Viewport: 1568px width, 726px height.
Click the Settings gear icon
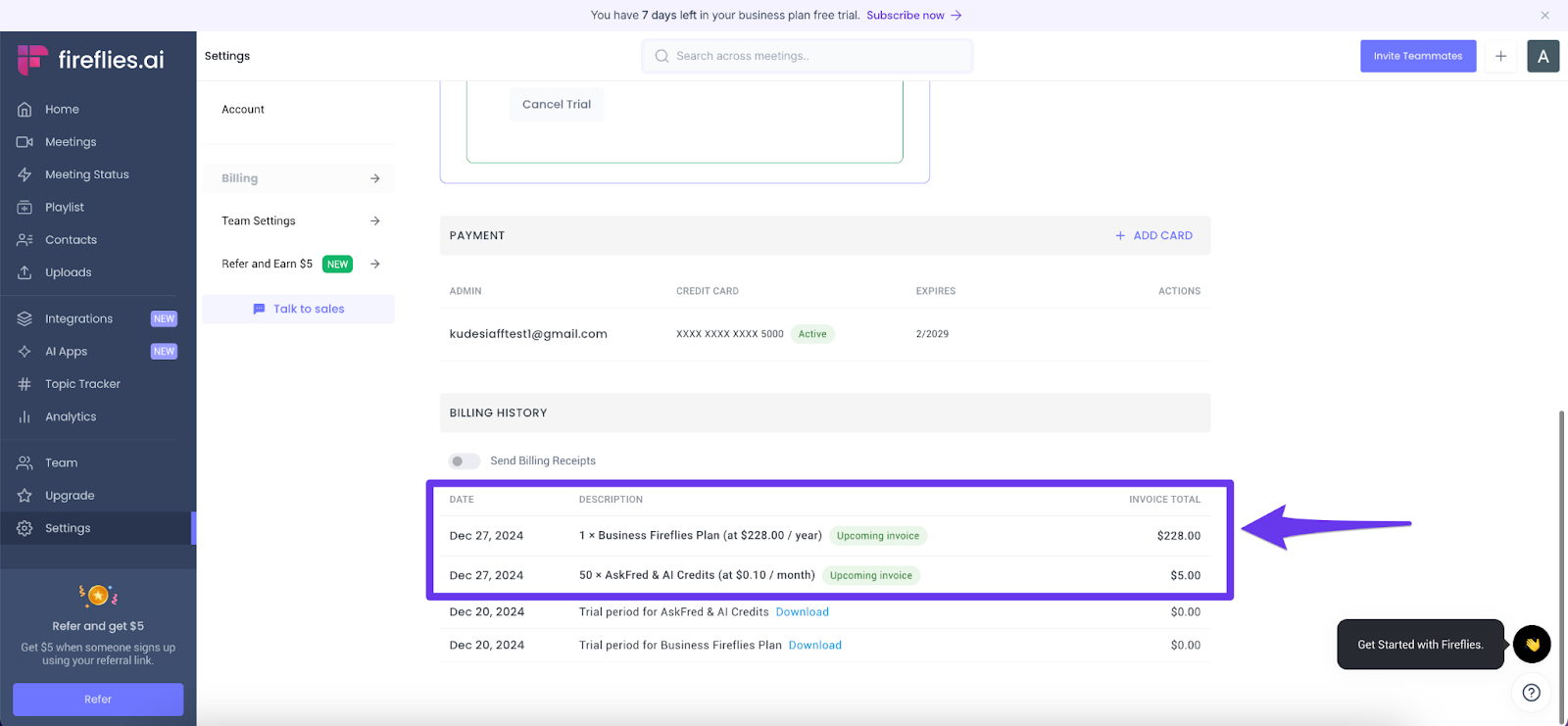[24, 528]
